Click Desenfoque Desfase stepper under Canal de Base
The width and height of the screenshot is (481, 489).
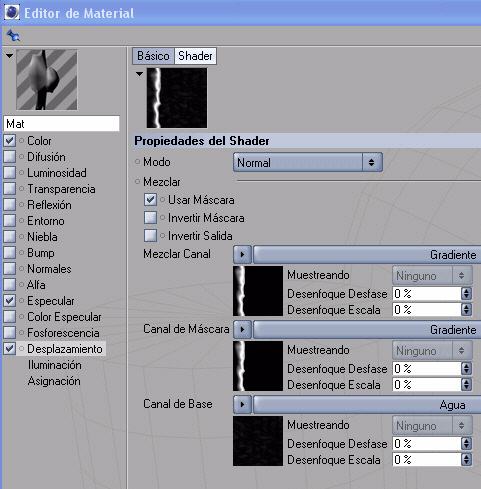(466, 443)
